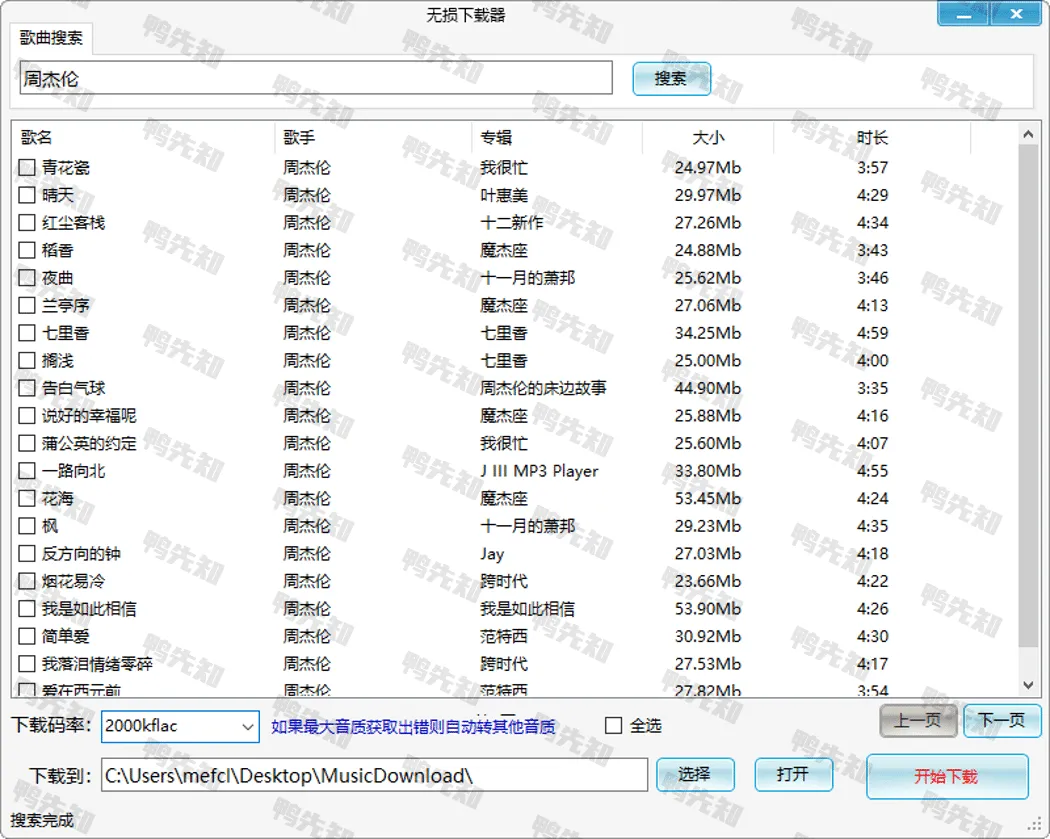Check the 说好的幸福呢 checkbox
The width and height of the screenshot is (1050, 839).
click(x=27, y=416)
